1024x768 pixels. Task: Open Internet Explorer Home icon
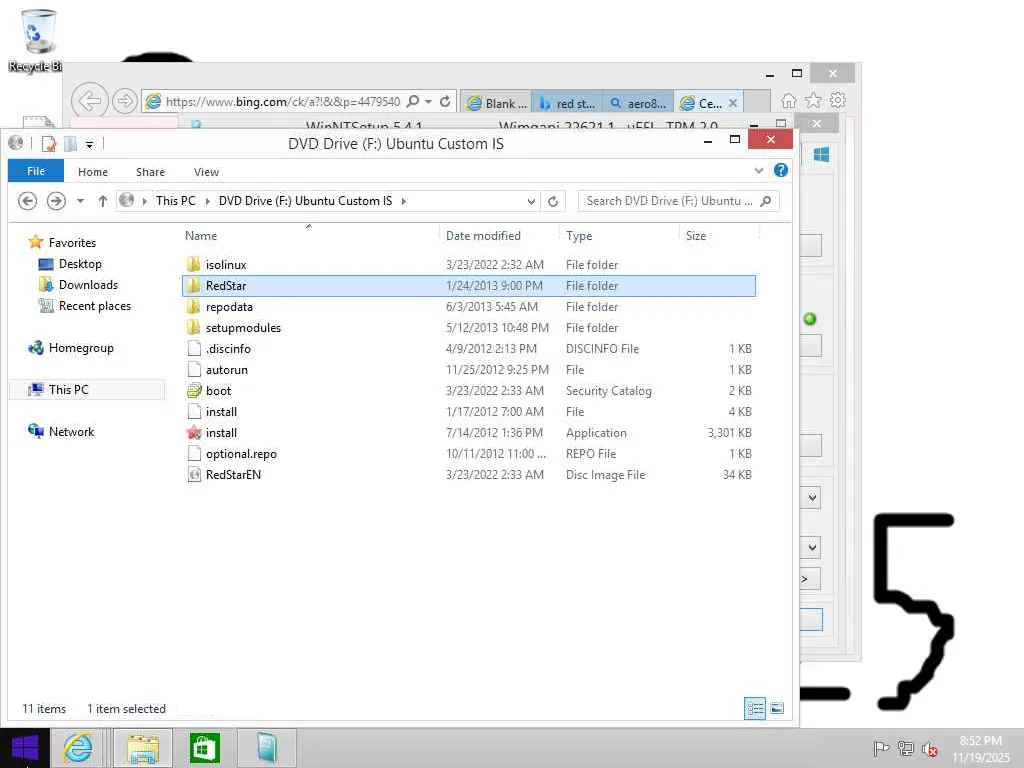789,101
